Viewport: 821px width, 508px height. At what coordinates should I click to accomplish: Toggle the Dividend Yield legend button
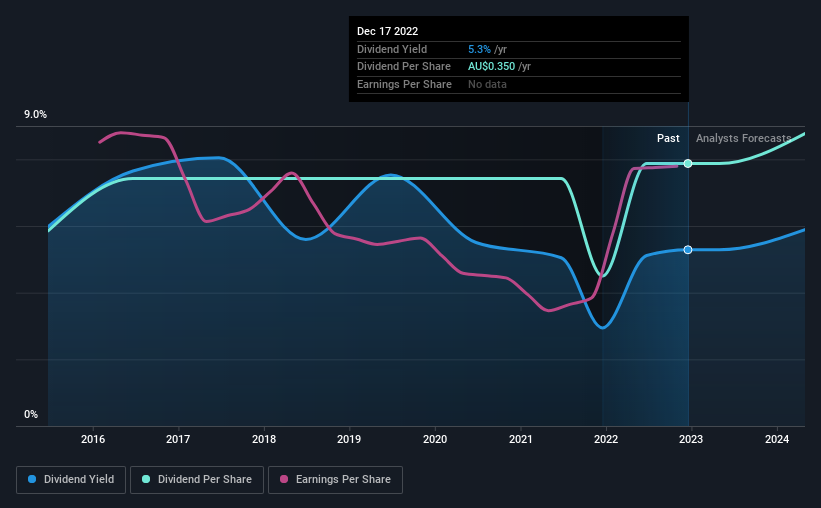71,479
